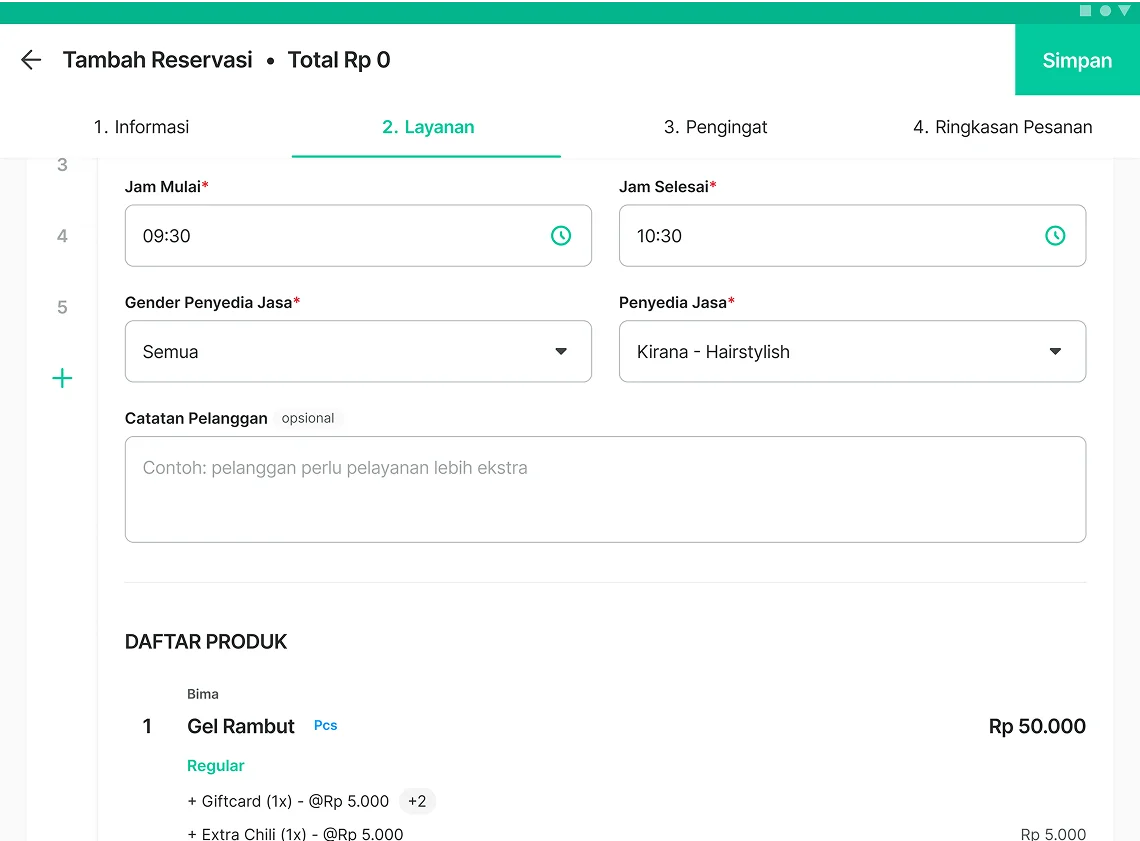Add a new service with plus icon

tap(62, 378)
